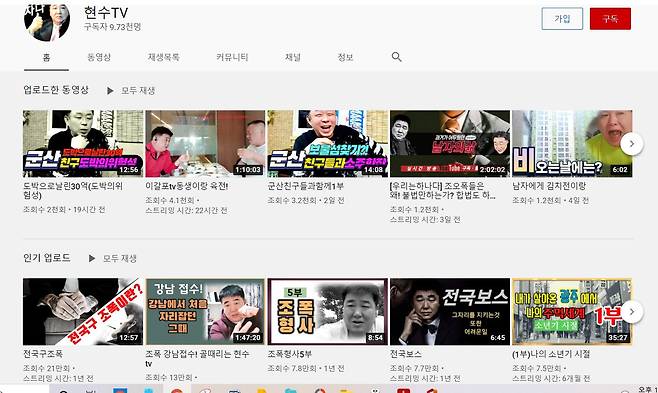Click the channel search magnifier icon

pos(397,57)
